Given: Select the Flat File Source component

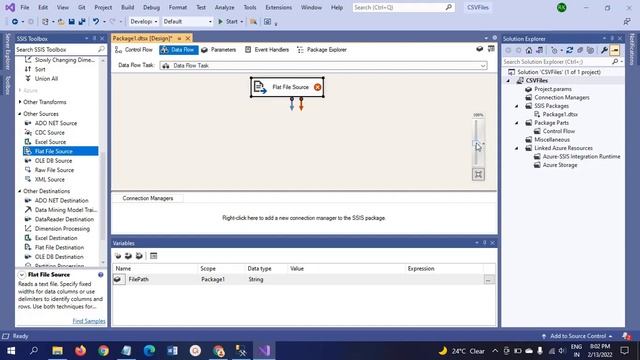Looking at the screenshot, I should click(x=287, y=87).
